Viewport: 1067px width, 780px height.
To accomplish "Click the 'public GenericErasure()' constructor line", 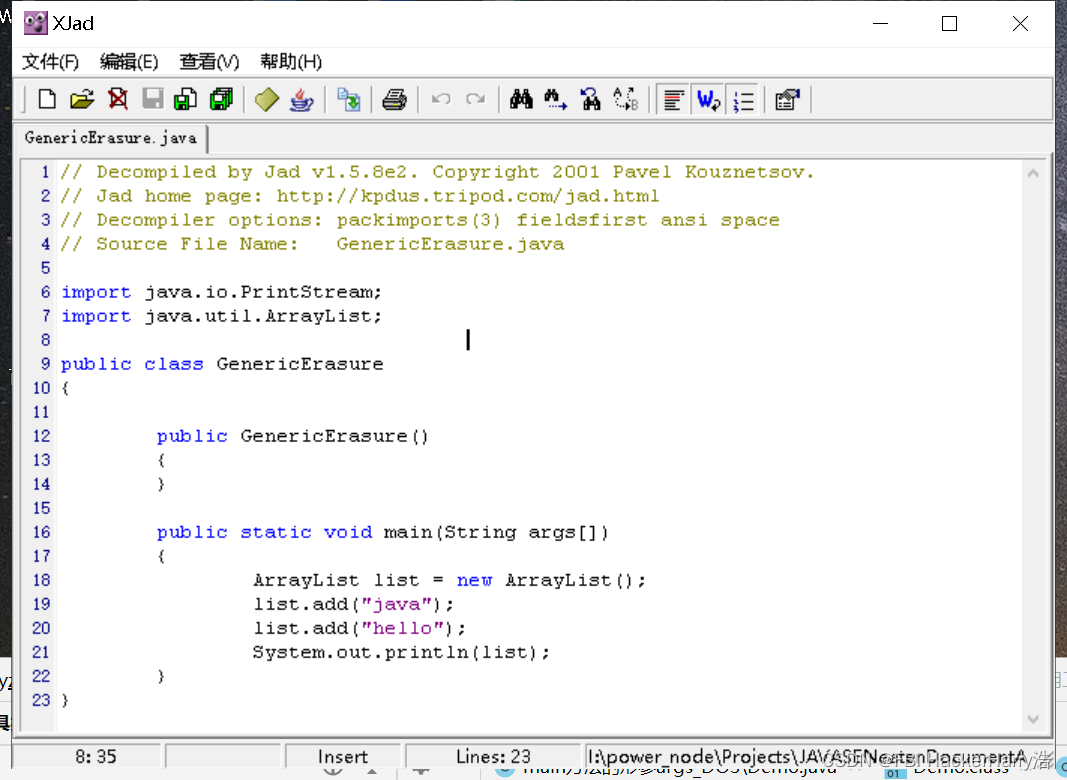I will [x=293, y=436].
